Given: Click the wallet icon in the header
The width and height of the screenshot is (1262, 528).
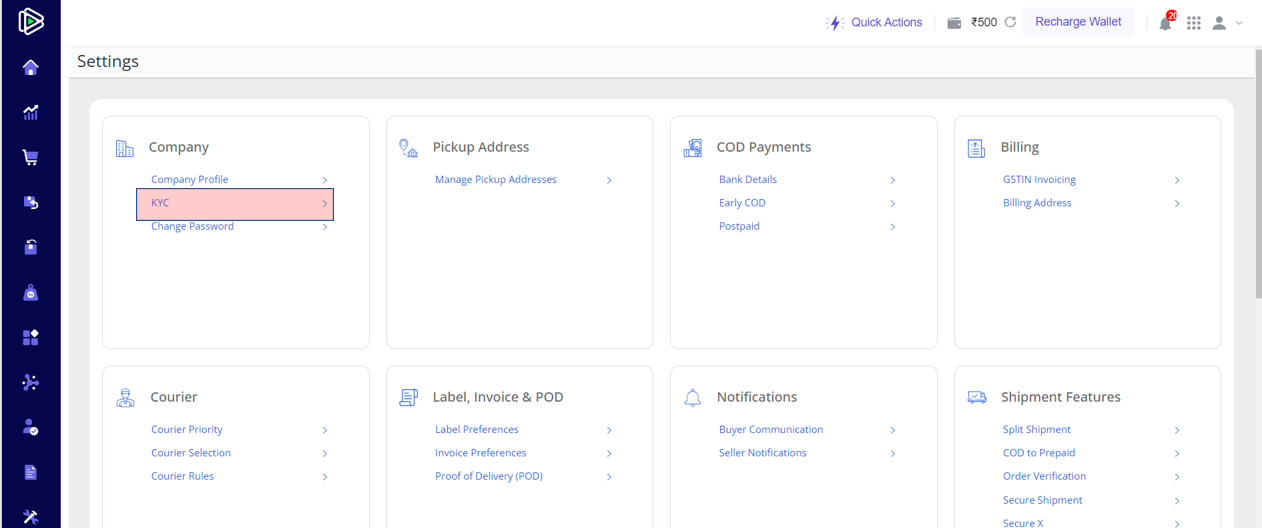Looking at the screenshot, I should (x=954, y=22).
